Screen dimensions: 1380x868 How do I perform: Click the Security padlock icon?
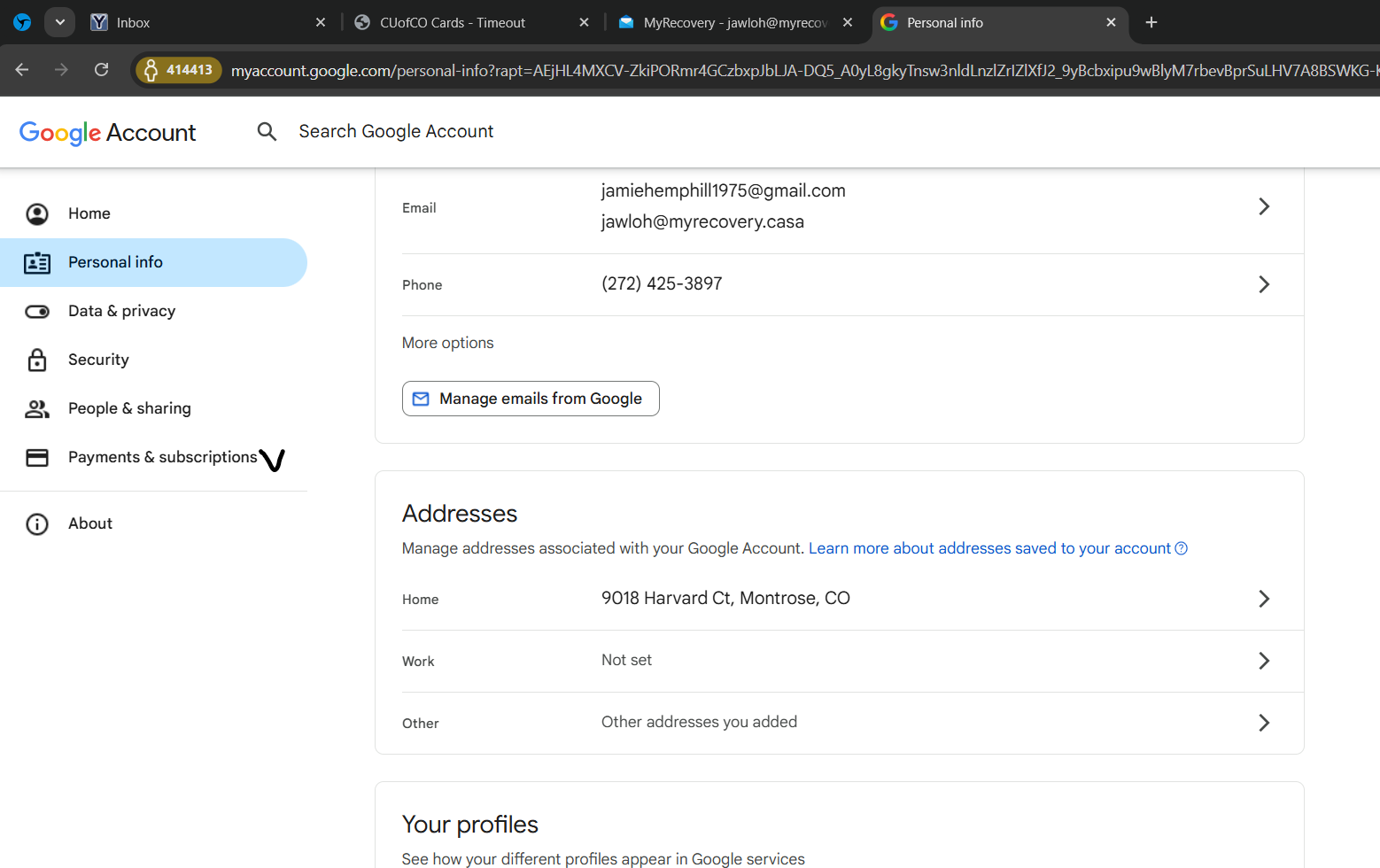pos(37,360)
